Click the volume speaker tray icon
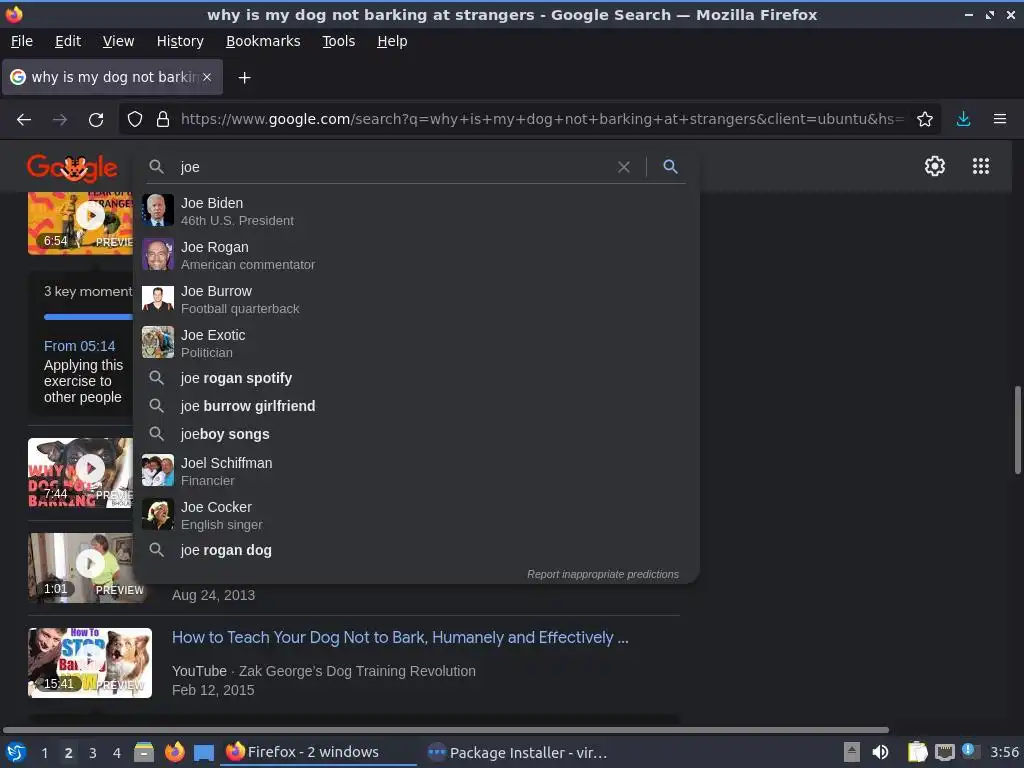The height and width of the screenshot is (768, 1024). tap(880, 752)
